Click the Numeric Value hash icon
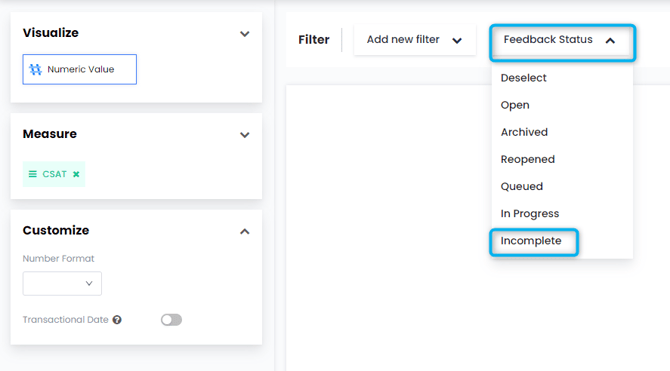 coord(35,69)
